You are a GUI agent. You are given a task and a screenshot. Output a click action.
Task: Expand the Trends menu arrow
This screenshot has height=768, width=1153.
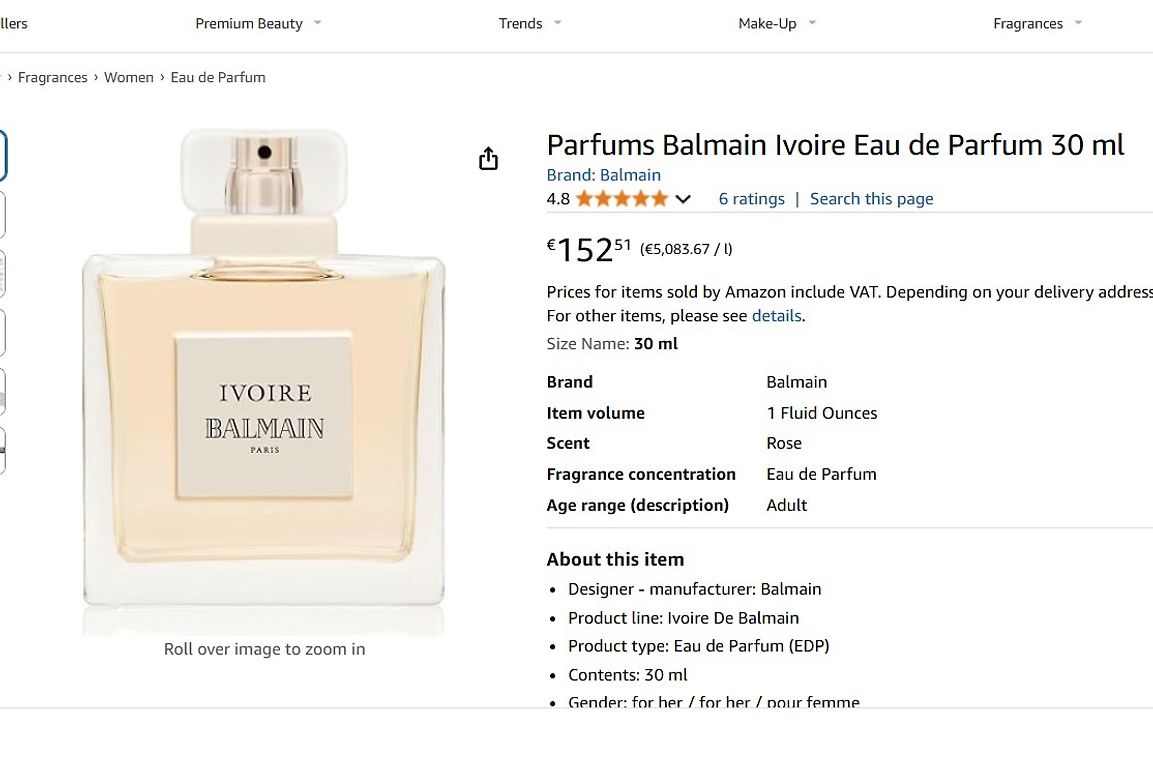click(x=557, y=23)
